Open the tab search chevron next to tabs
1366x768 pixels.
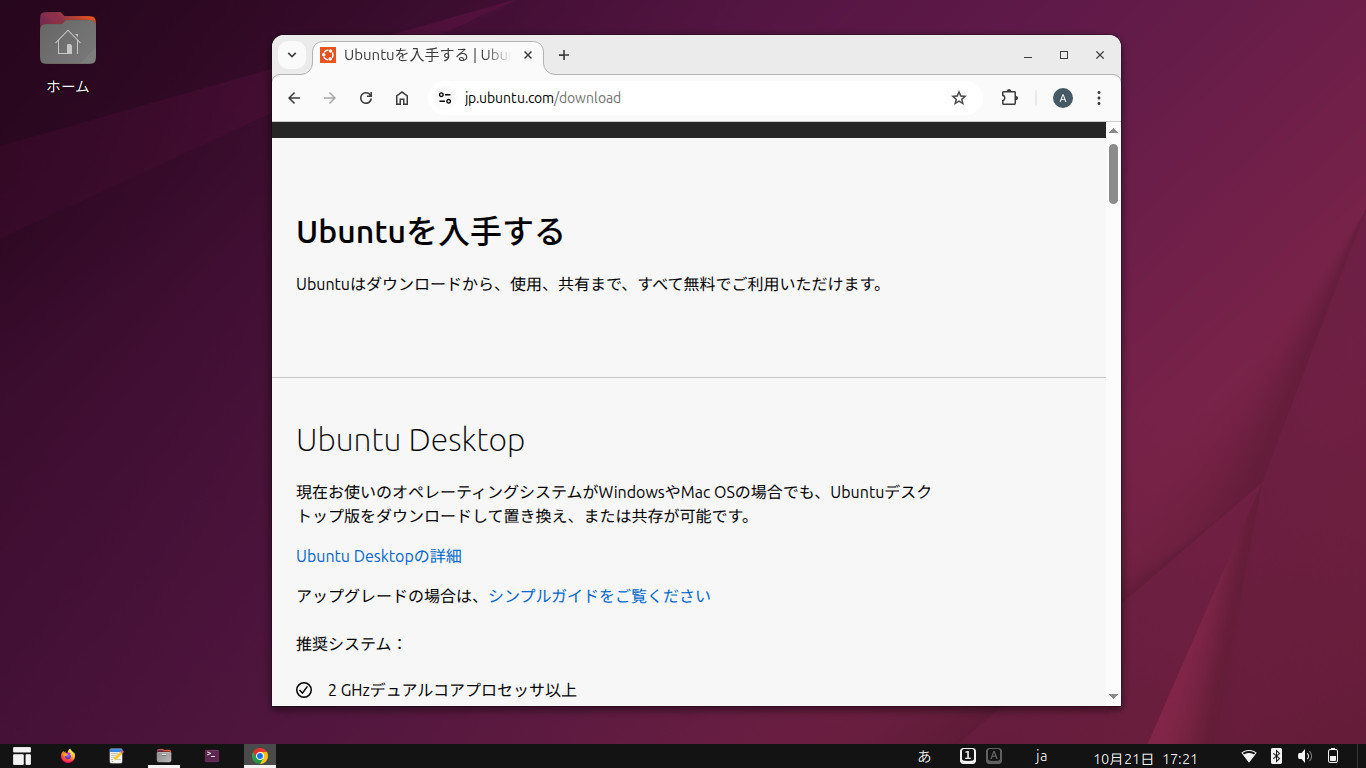291,56
